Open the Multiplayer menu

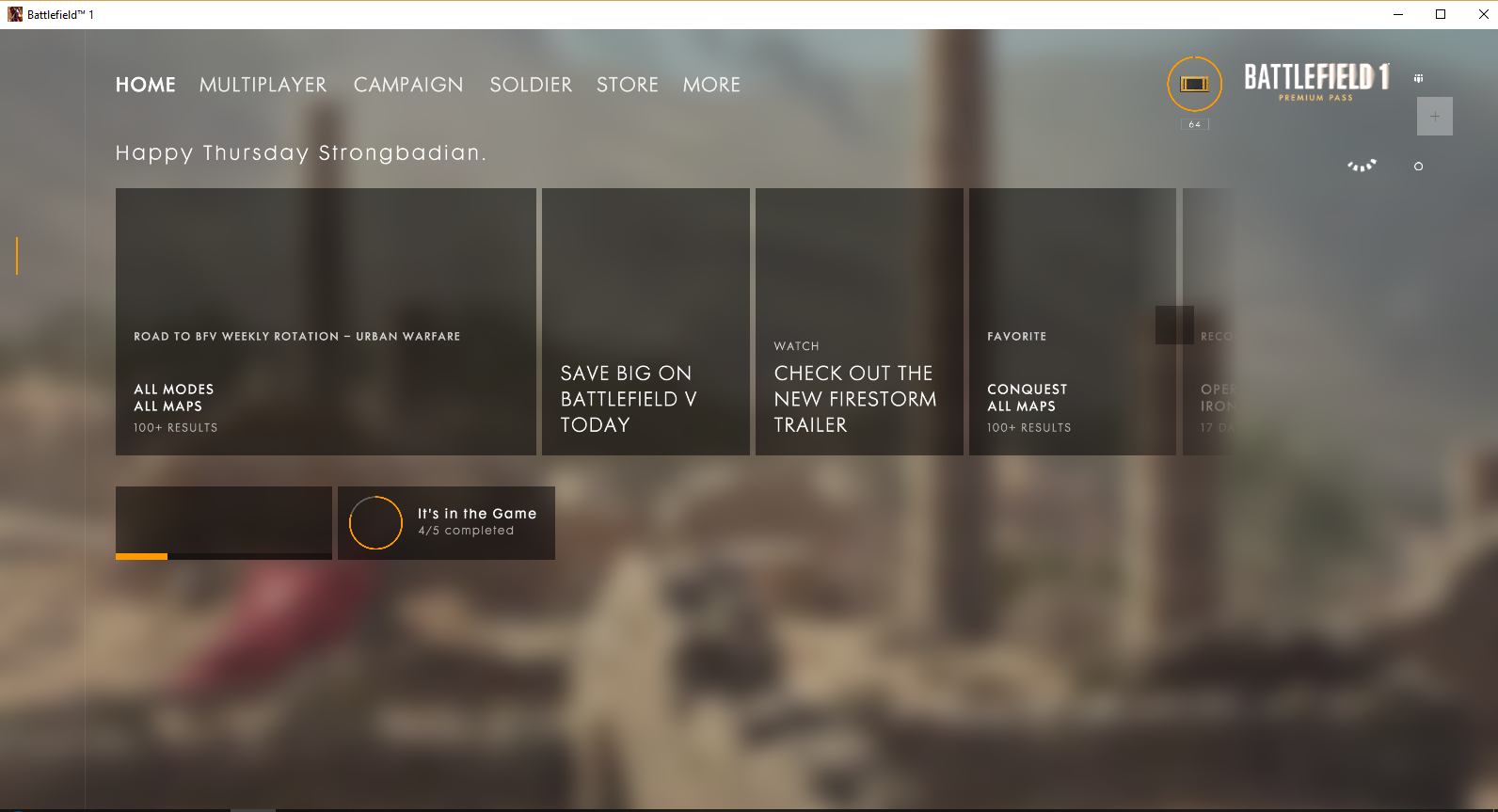tap(263, 85)
